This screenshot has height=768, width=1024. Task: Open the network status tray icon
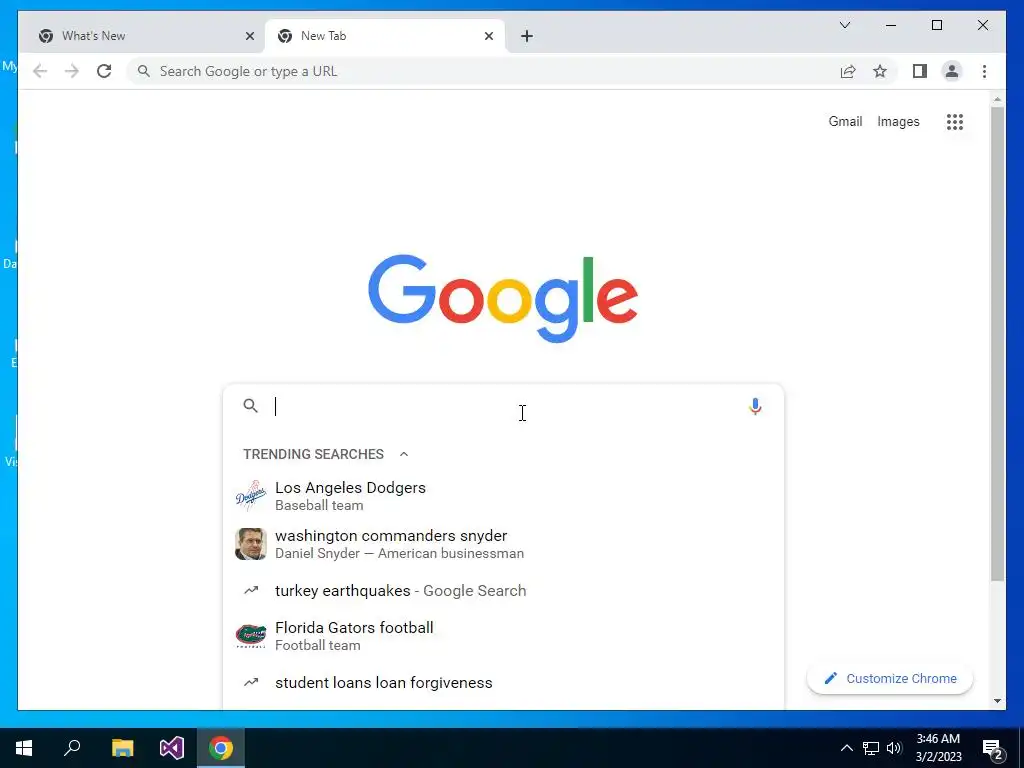pyautogui.click(x=871, y=748)
